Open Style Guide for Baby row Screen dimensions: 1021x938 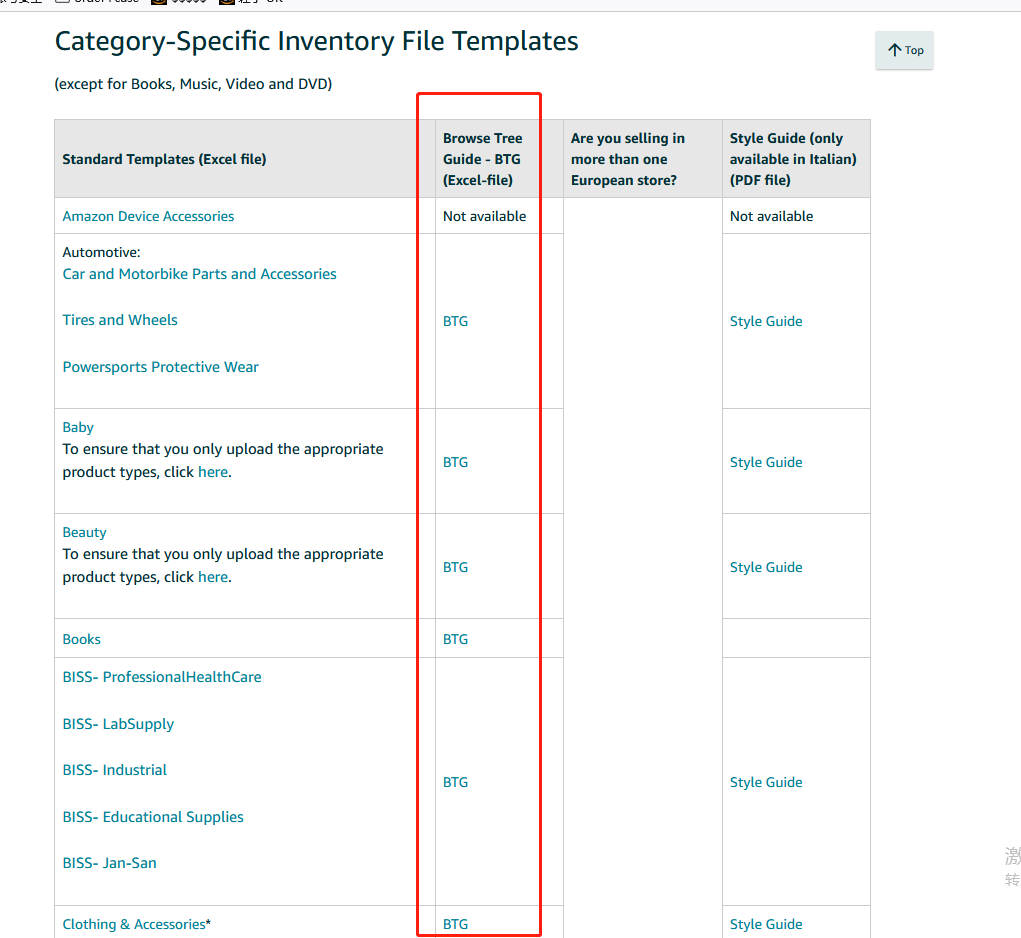pos(766,462)
